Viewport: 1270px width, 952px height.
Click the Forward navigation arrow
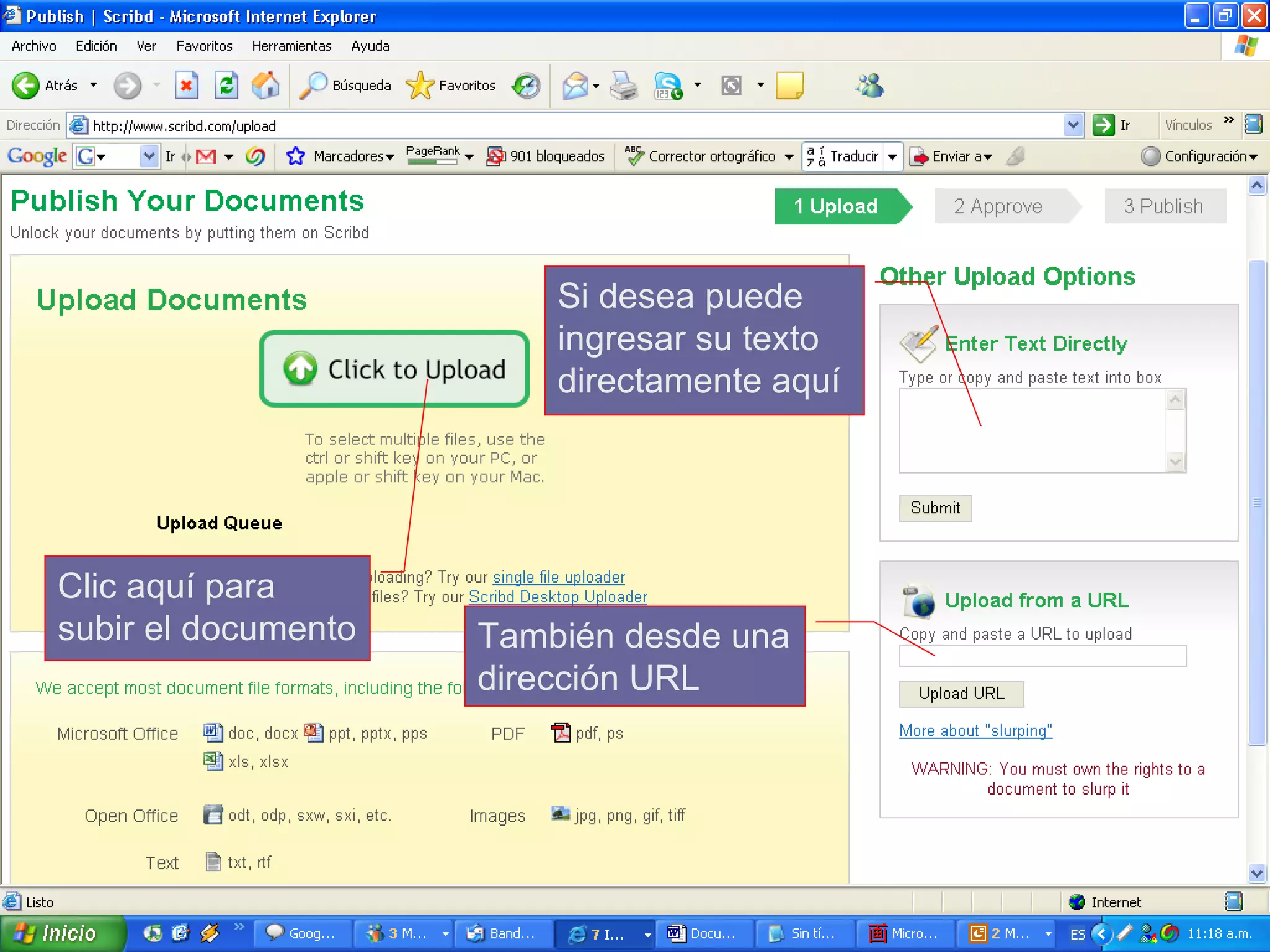127,86
